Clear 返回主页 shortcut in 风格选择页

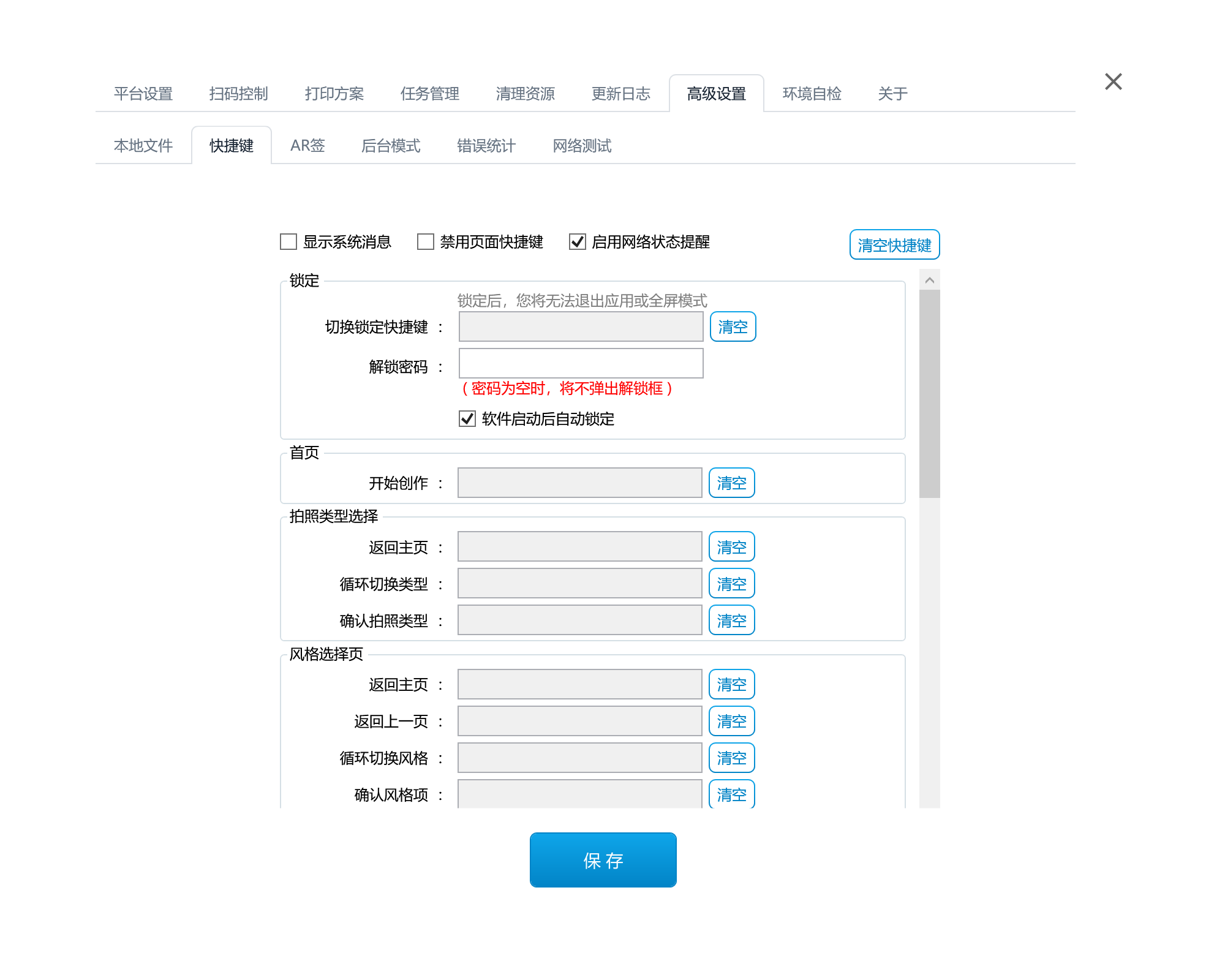(x=732, y=684)
